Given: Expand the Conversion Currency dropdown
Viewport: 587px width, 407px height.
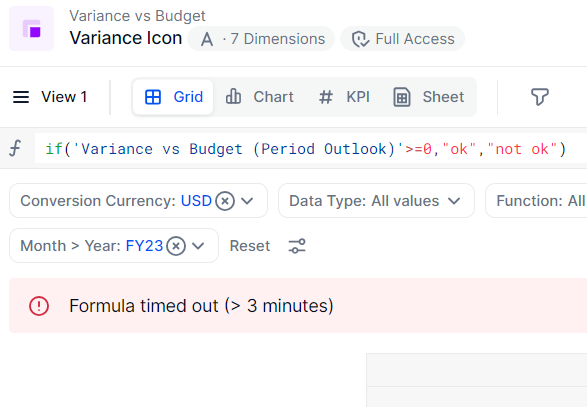Looking at the screenshot, I should [x=247, y=201].
